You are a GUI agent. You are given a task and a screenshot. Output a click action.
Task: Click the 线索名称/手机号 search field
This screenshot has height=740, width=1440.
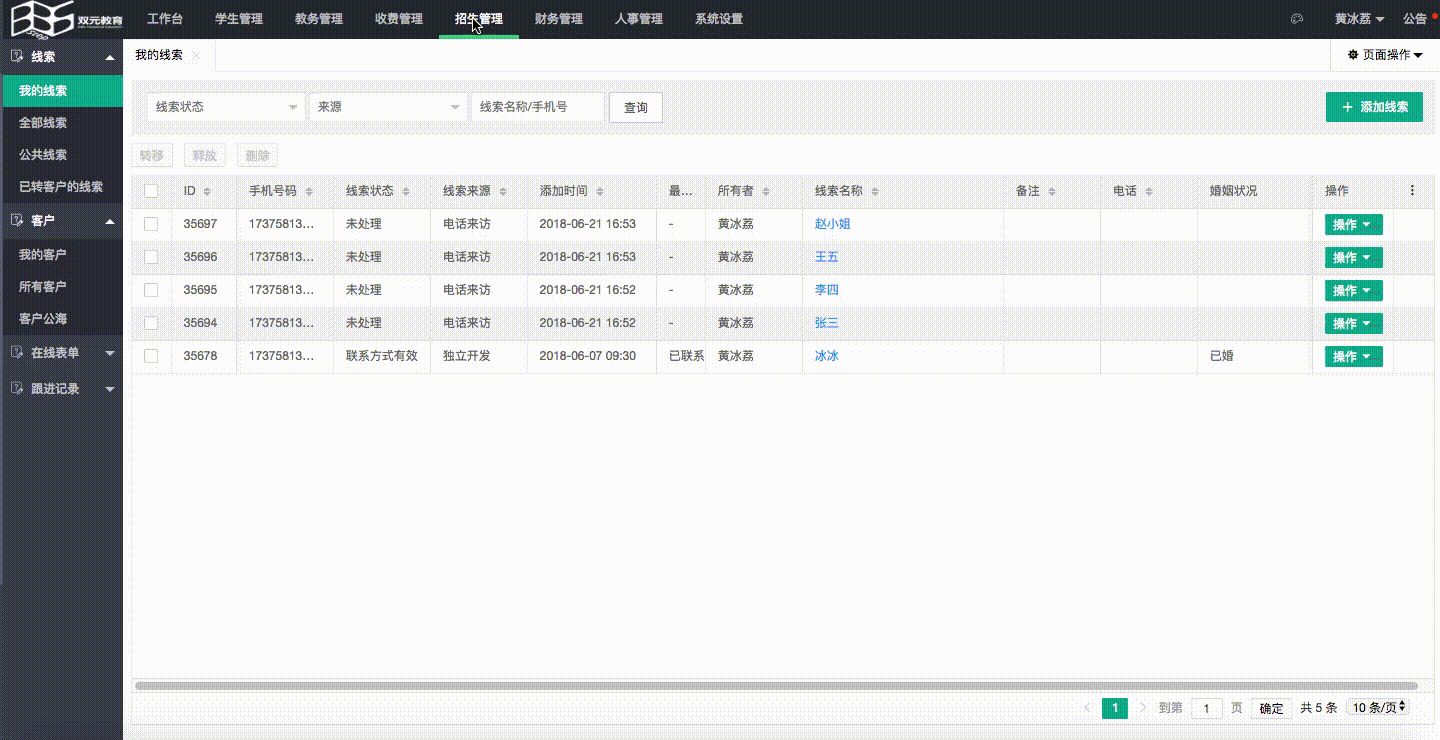[x=538, y=107]
